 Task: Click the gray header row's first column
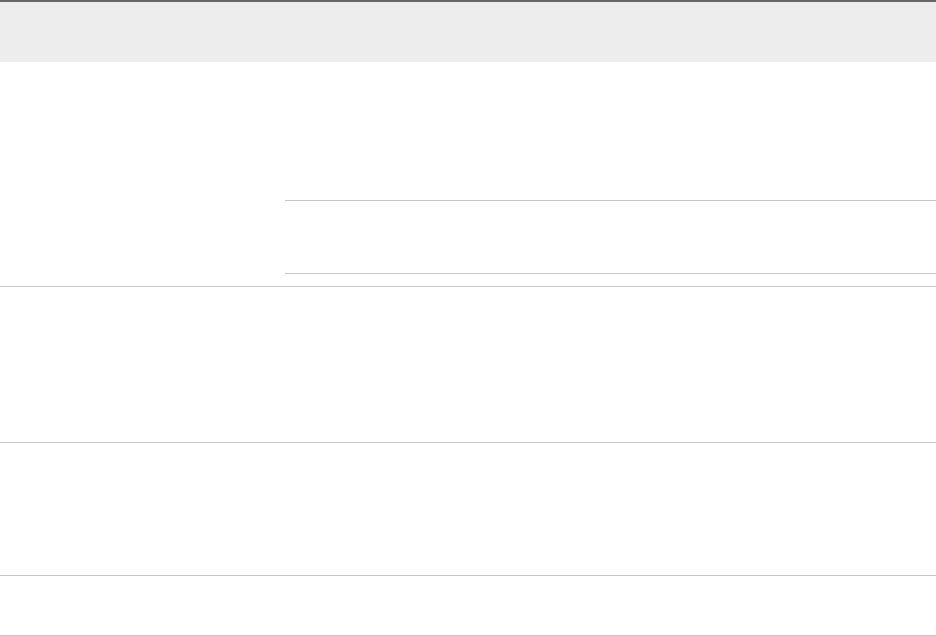[x=142, y=32]
